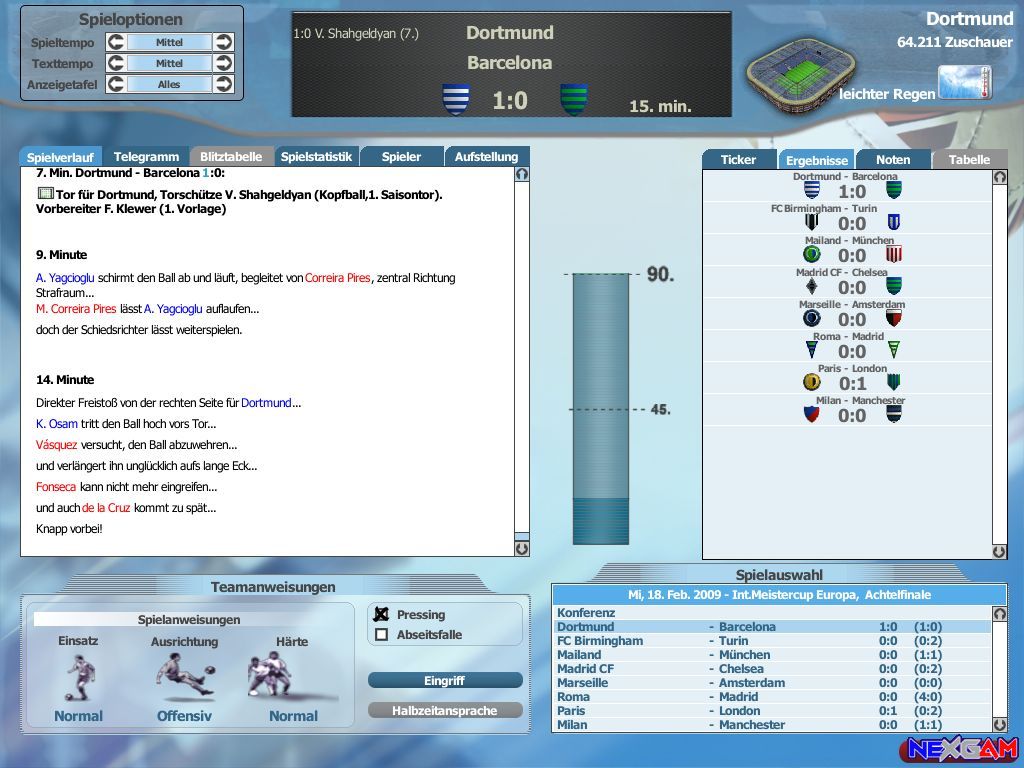Click Turin crest in results
The image size is (1024, 768).
click(x=894, y=223)
